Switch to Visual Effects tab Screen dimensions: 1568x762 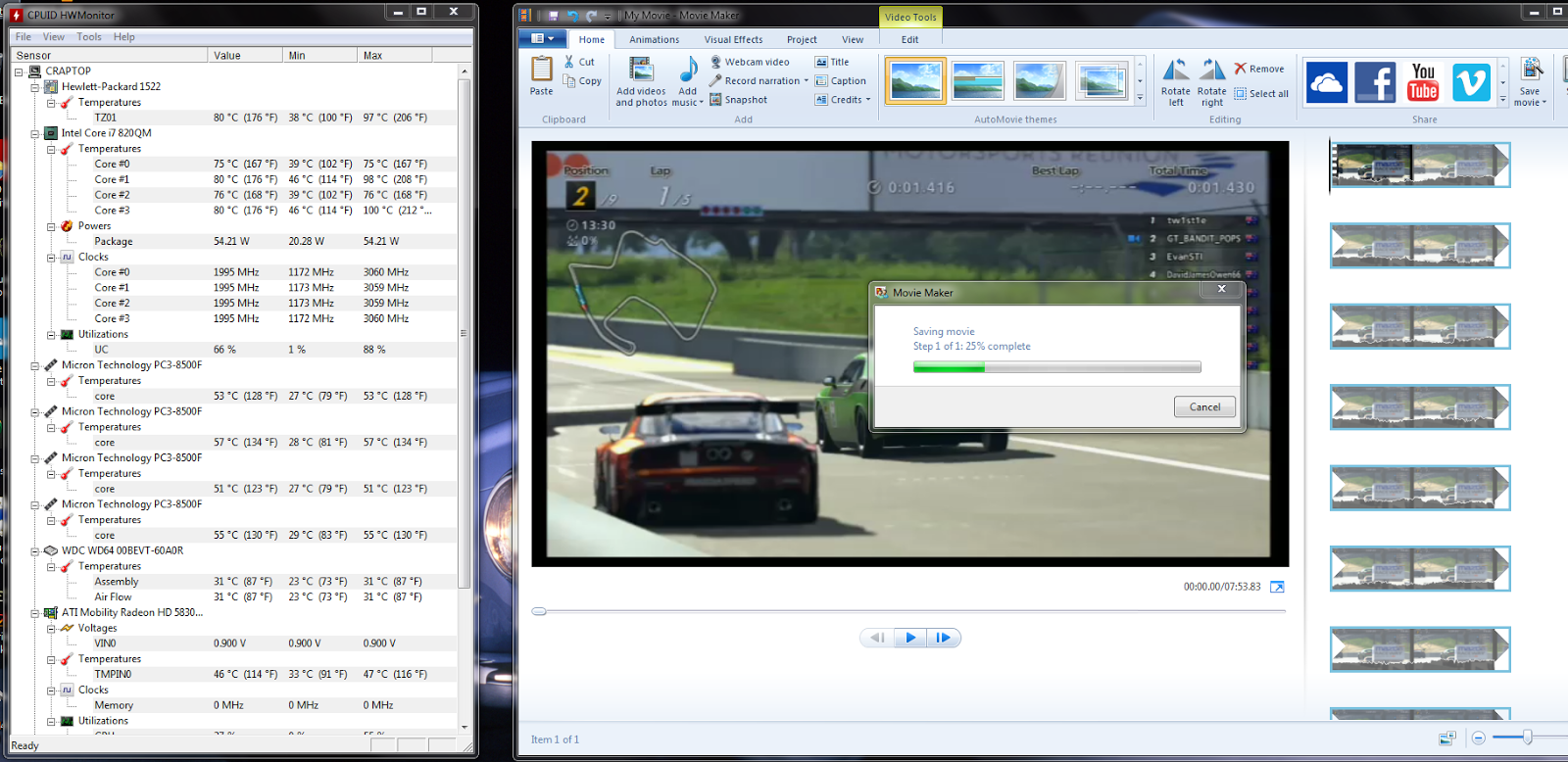point(733,39)
